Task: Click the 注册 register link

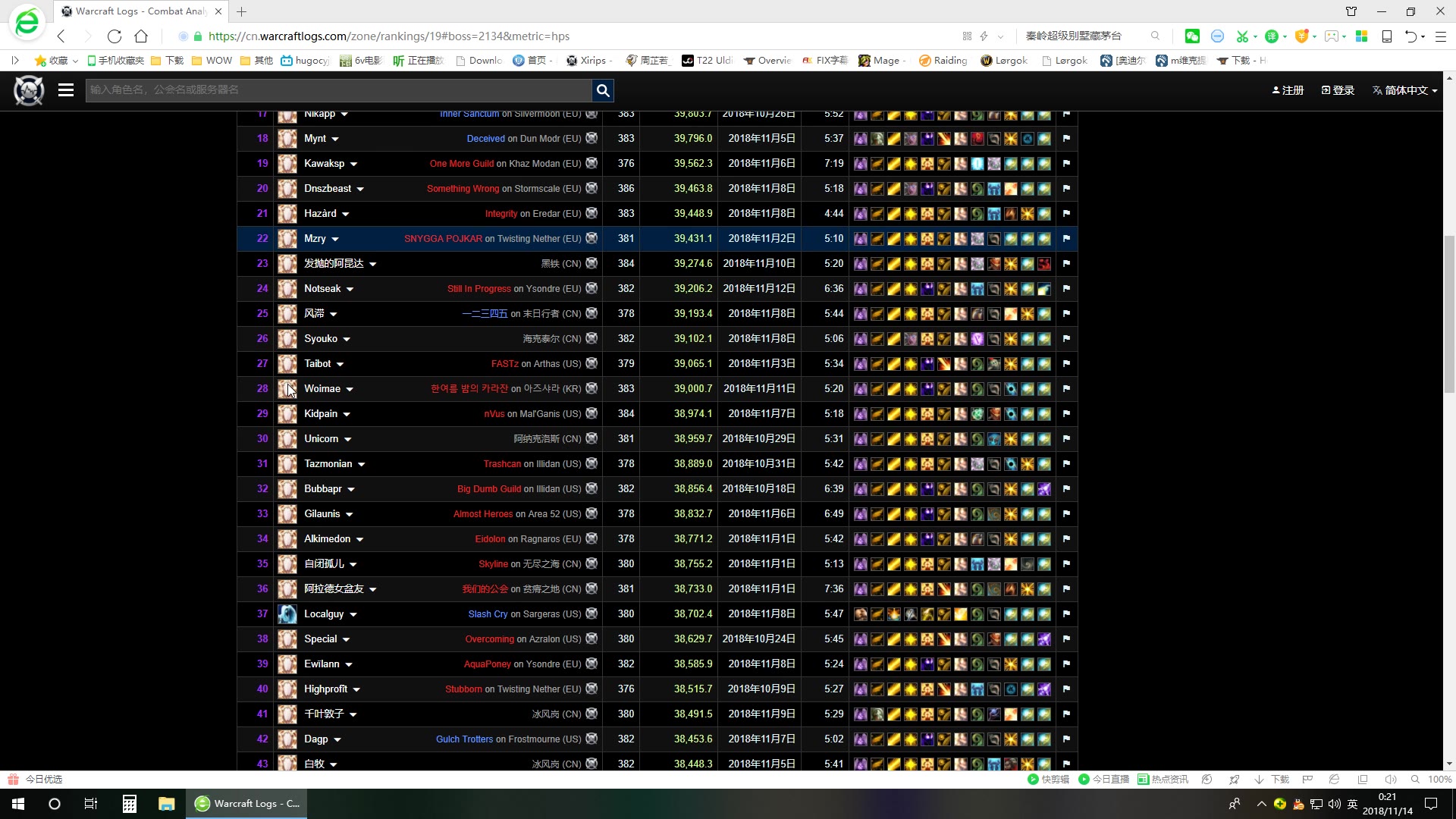Action: (x=1288, y=90)
